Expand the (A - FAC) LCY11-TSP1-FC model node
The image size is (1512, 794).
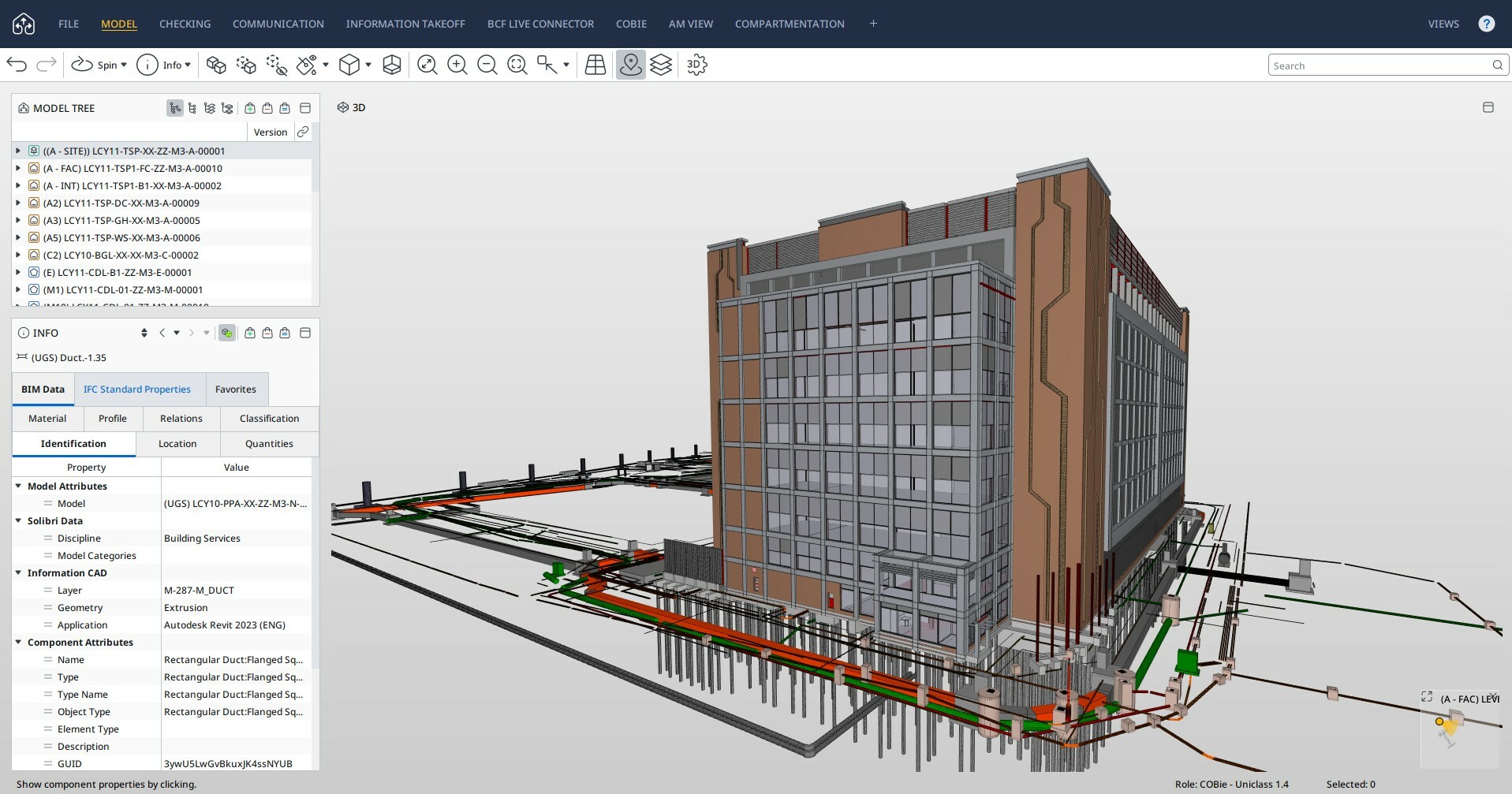coord(18,168)
